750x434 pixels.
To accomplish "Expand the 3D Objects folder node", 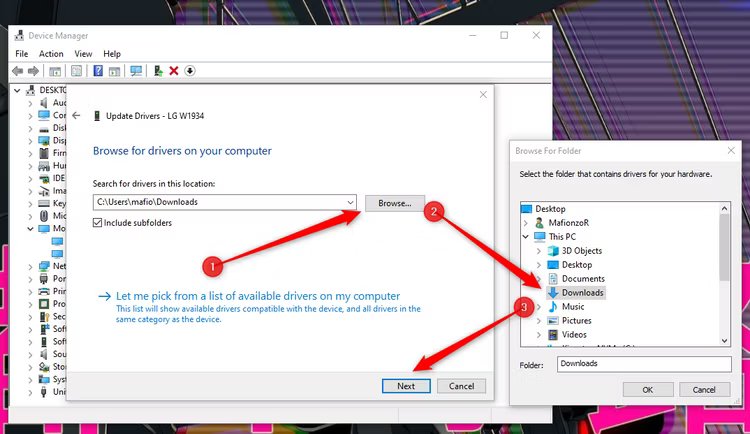I will coord(539,251).
